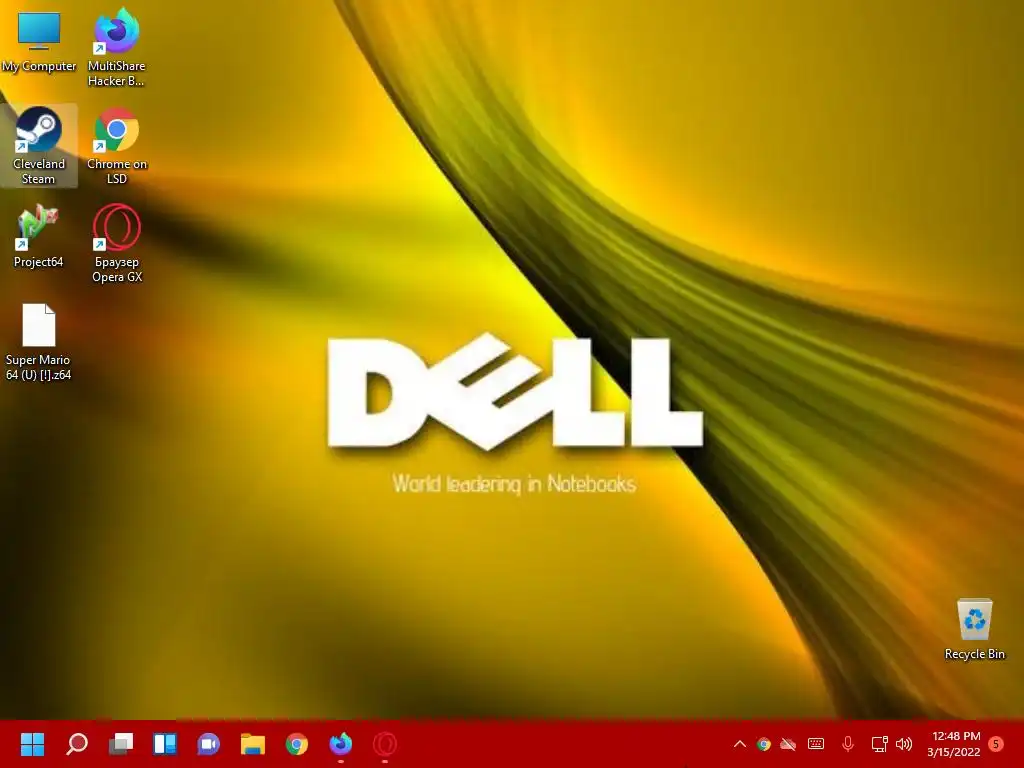Select the MultiShare Hacker B... shortcut
This screenshot has height=768, width=1024.
coord(116,47)
